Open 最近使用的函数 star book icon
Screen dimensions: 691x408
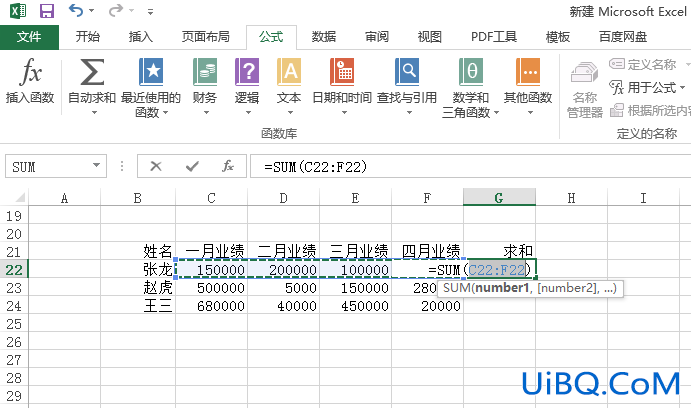pos(151,71)
